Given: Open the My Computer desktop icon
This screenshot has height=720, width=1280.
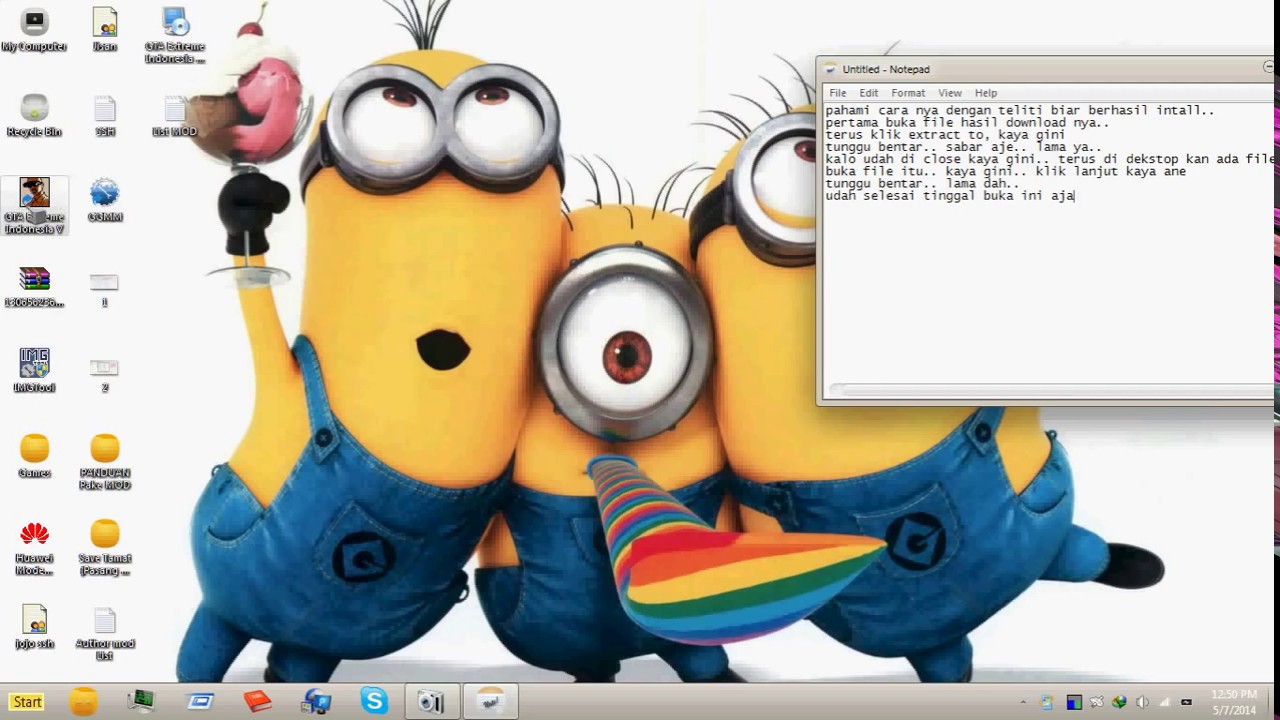Looking at the screenshot, I should pyautogui.click(x=34, y=31).
